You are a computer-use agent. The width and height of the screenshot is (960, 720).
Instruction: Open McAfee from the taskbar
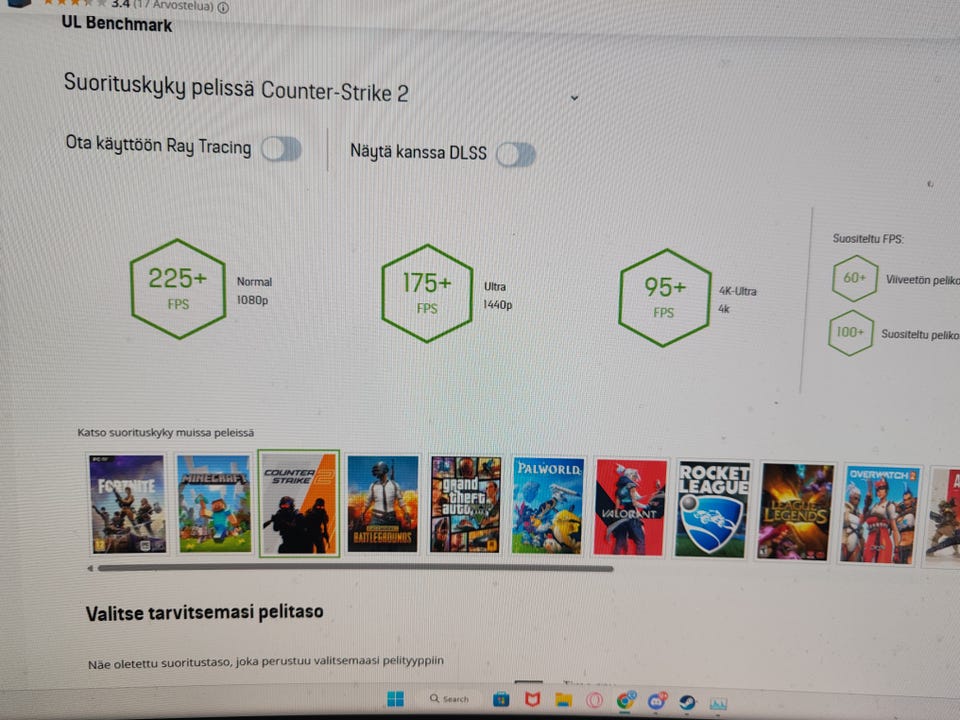(x=532, y=699)
